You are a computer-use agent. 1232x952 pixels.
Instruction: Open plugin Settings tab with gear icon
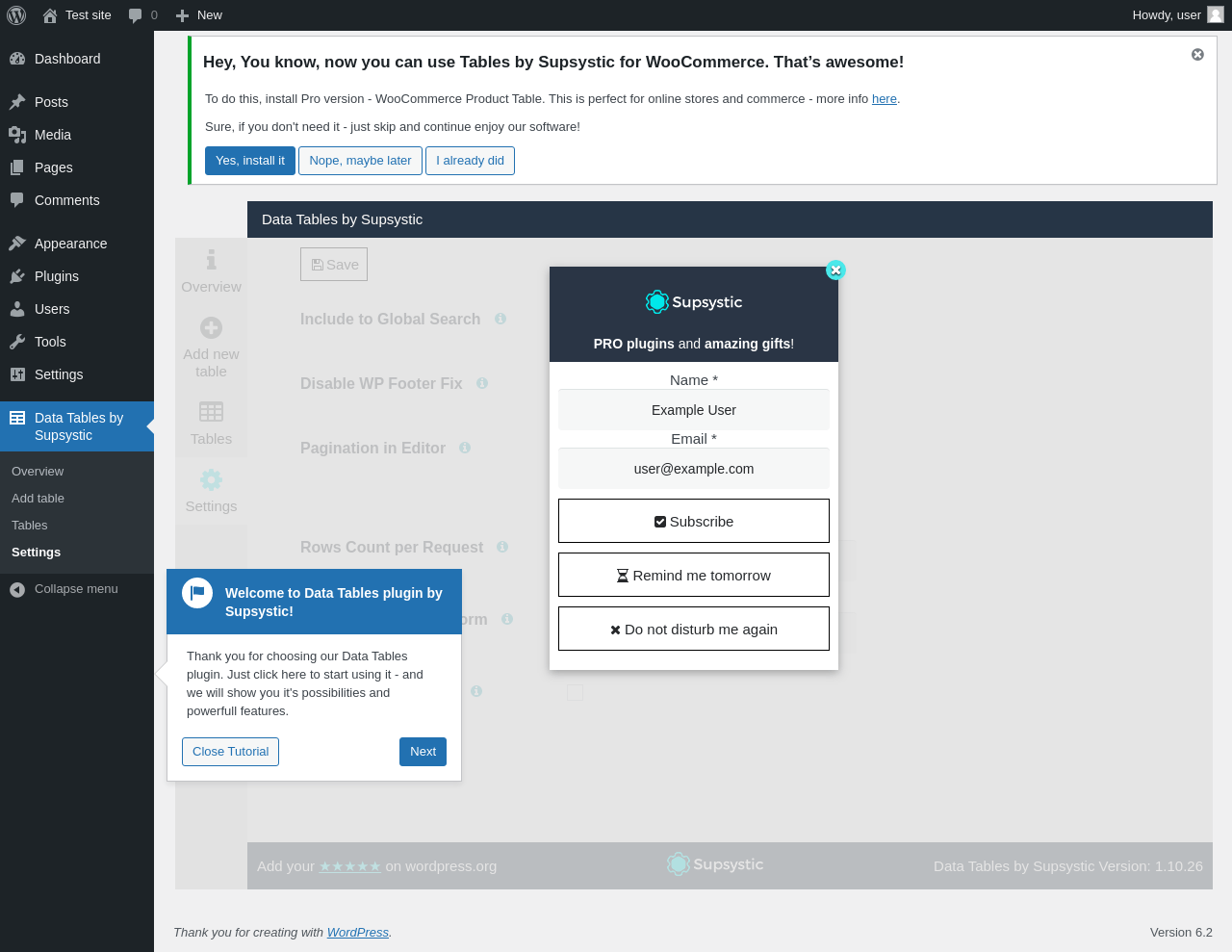[211, 491]
